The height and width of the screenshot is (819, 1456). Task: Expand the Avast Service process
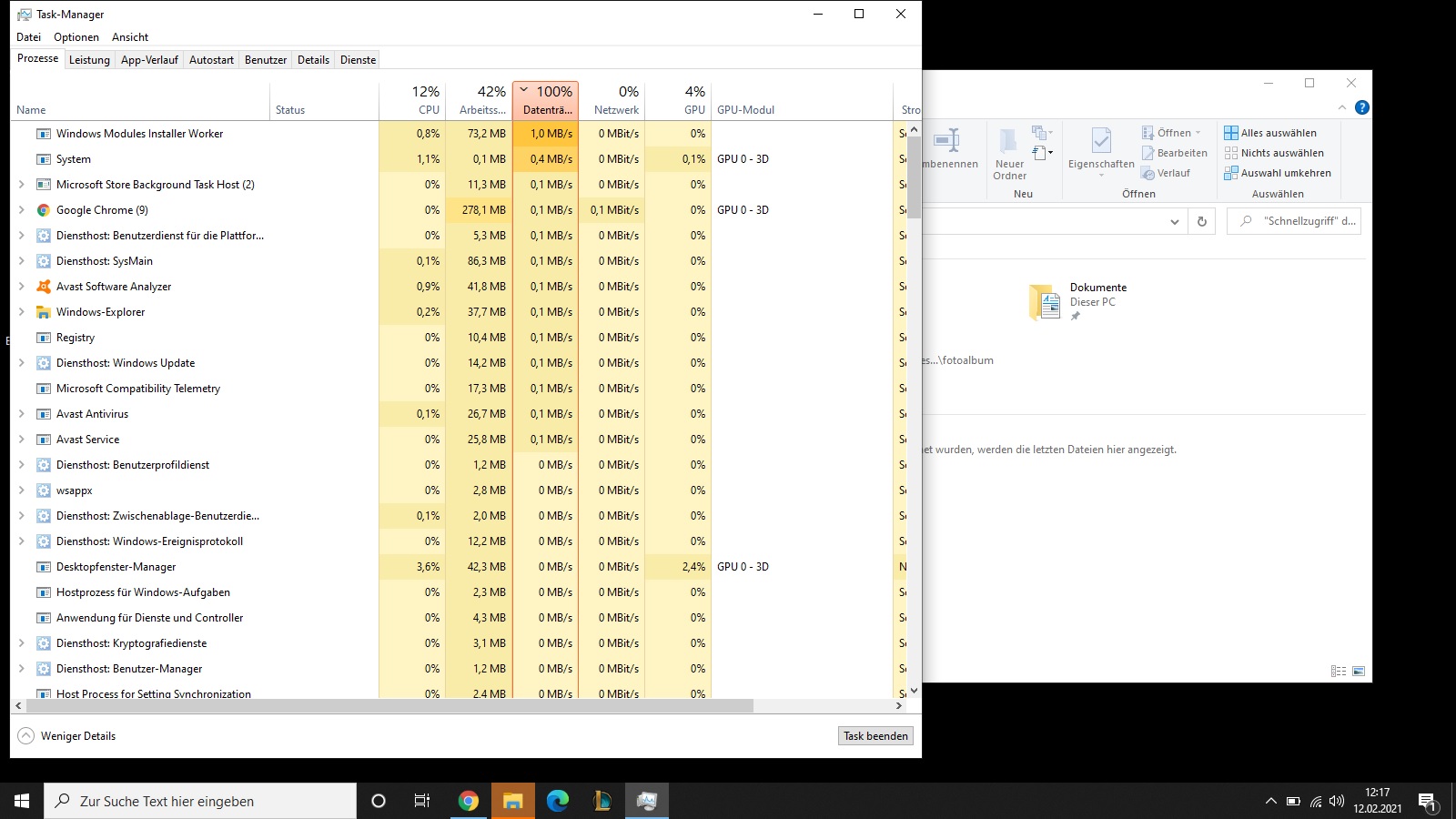[x=22, y=440]
